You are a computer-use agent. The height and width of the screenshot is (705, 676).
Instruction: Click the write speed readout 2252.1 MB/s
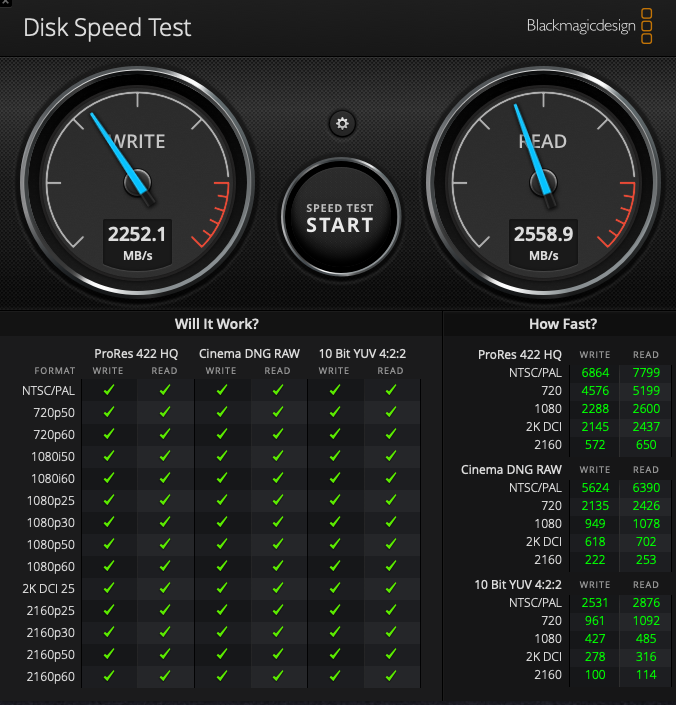click(137, 243)
